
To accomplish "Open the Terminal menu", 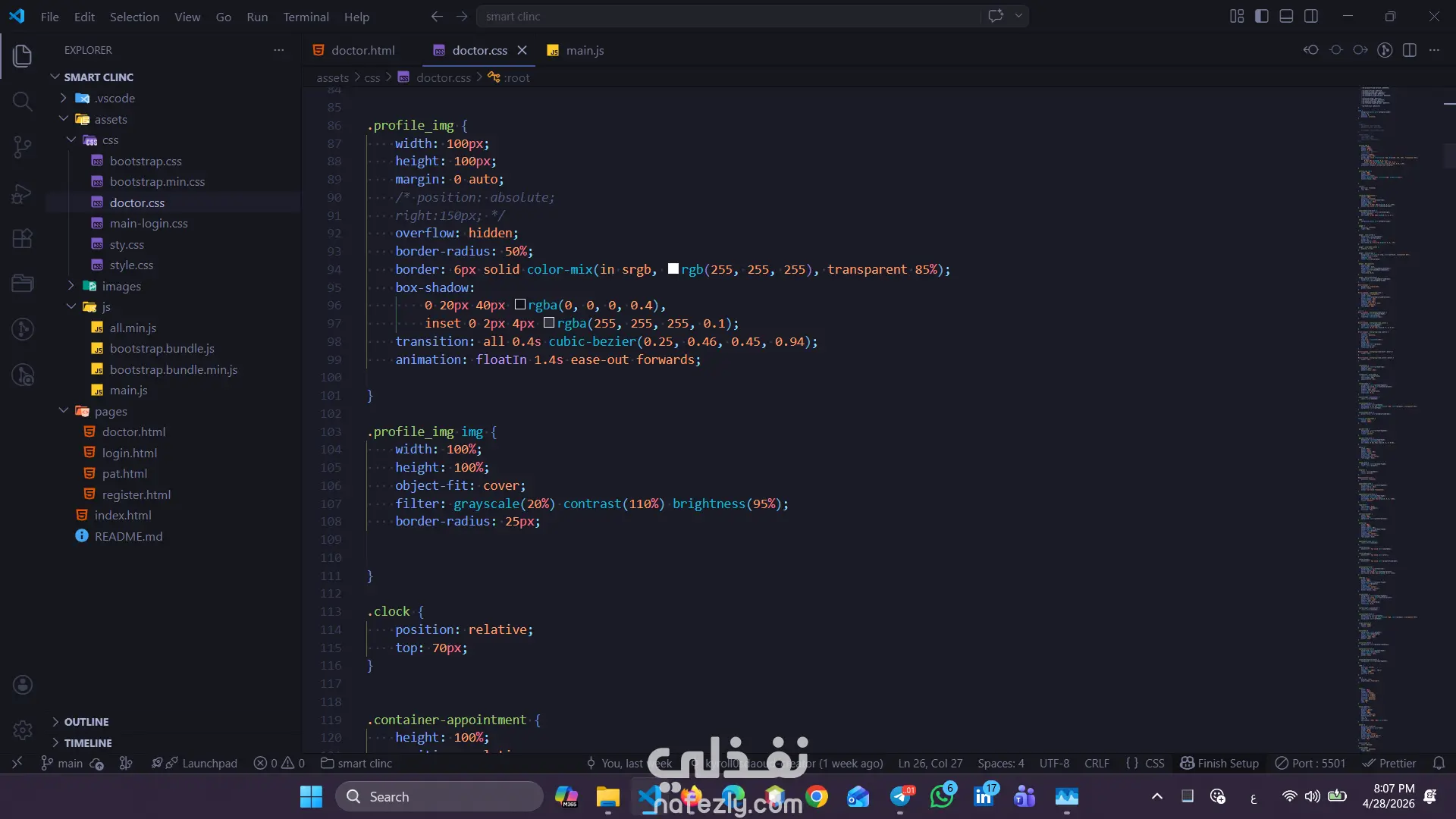I will coord(306,17).
